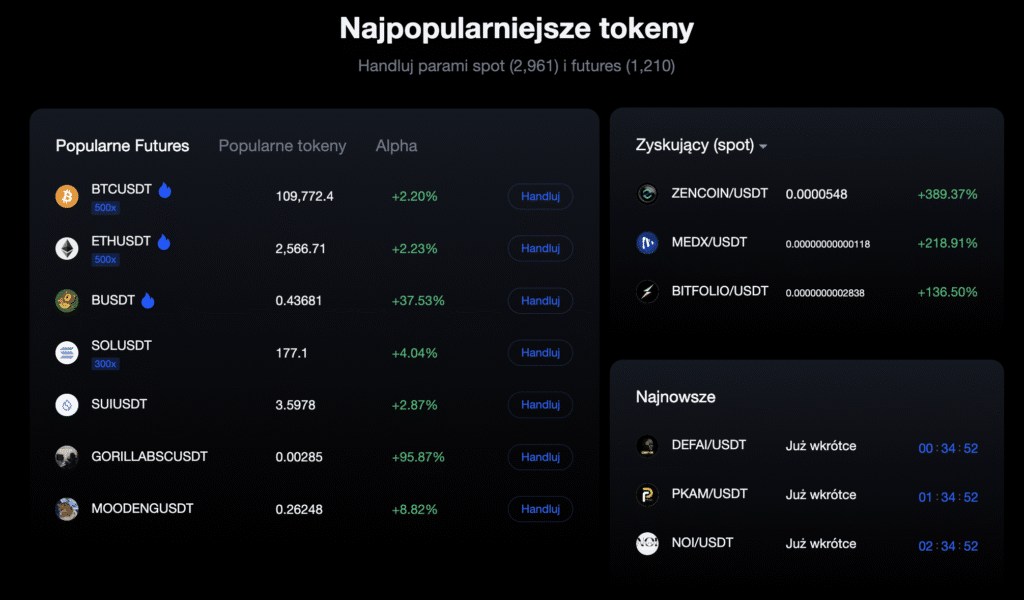
Task: Click the hot flame icon beside BTCUSDT
Action: pyautogui.click(x=165, y=189)
